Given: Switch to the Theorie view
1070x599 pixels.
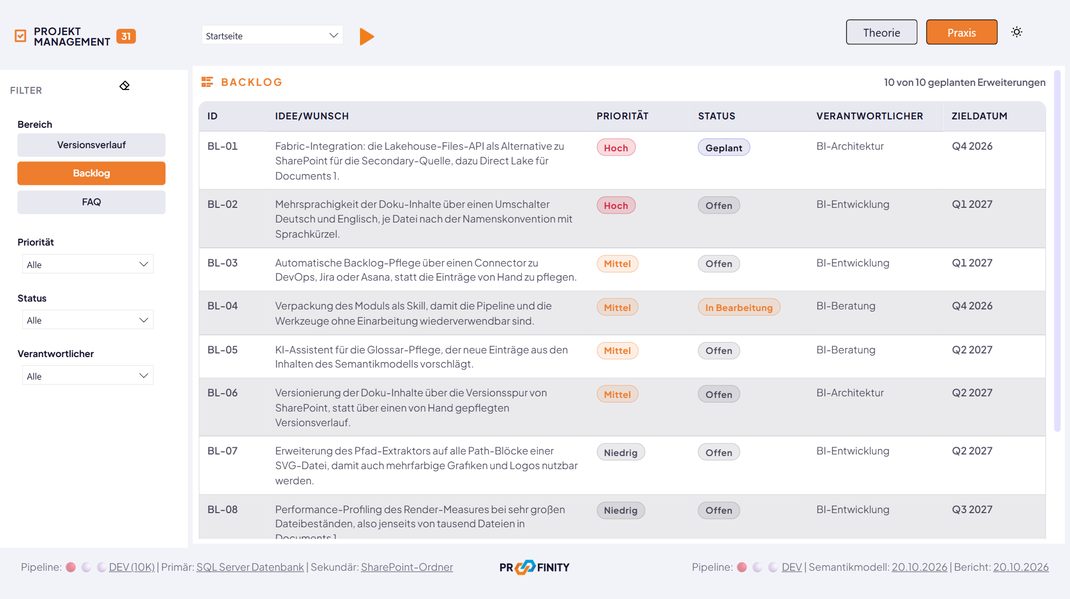Looking at the screenshot, I should coord(882,32).
